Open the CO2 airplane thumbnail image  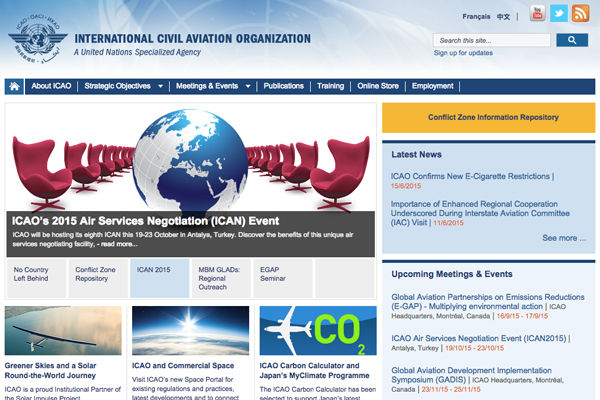318,330
